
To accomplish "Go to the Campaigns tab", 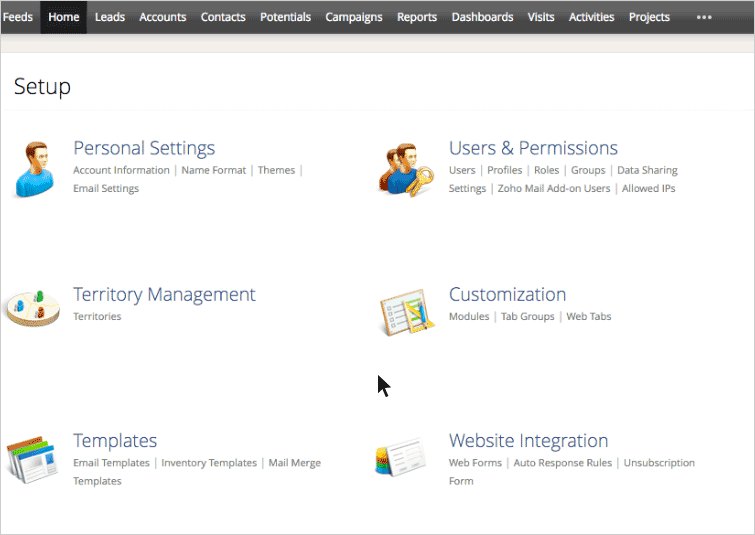I will (x=354, y=17).
